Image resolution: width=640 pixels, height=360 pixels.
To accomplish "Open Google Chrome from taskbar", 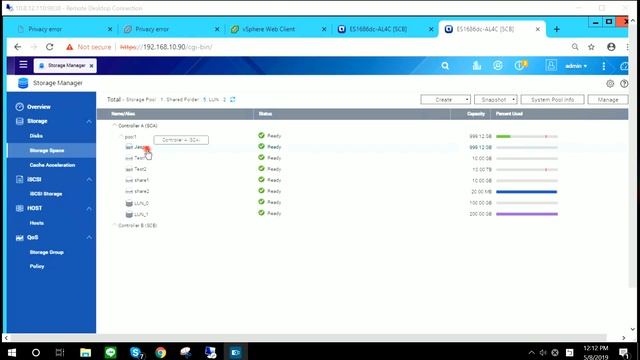I will pyautogui.click(x=160, y=352).
